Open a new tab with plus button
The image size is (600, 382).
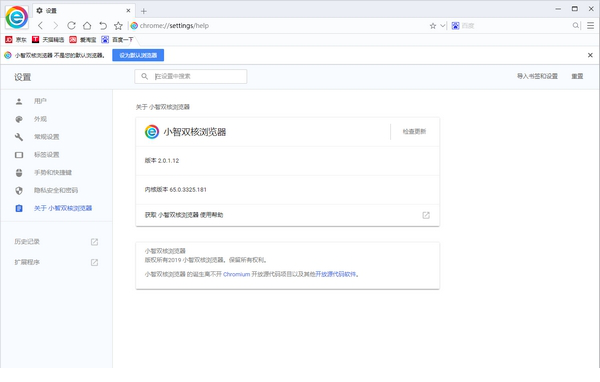[x=143, y=11]
